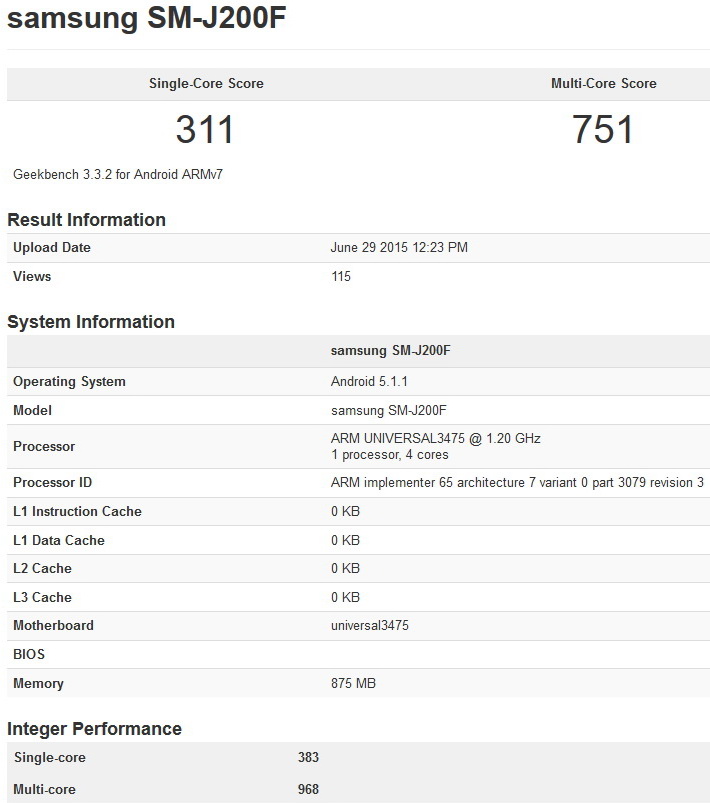
Task: Click the Upload Date value June 29 2015
Action: pos(399,248)
